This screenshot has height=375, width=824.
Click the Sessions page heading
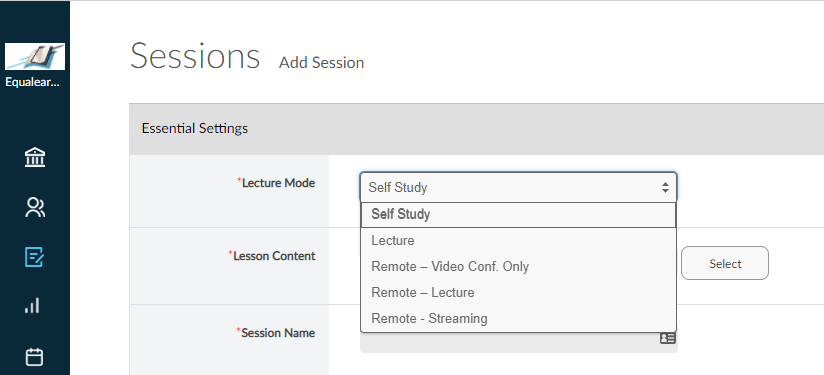coord(195,56)
